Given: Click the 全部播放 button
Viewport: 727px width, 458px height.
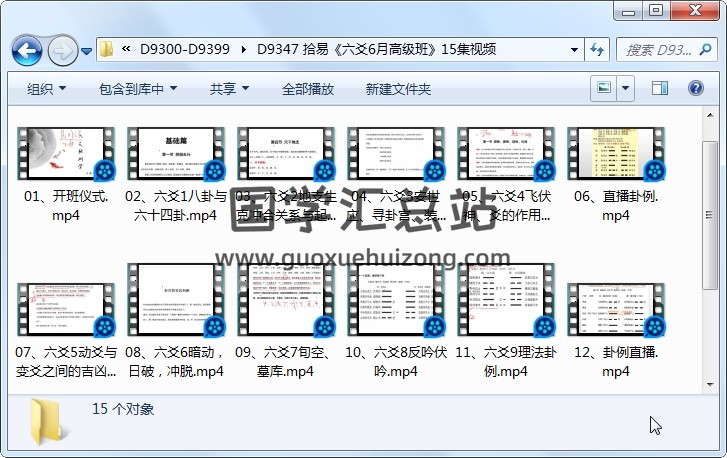Looking at the screenshot, I should coord(308,89).
